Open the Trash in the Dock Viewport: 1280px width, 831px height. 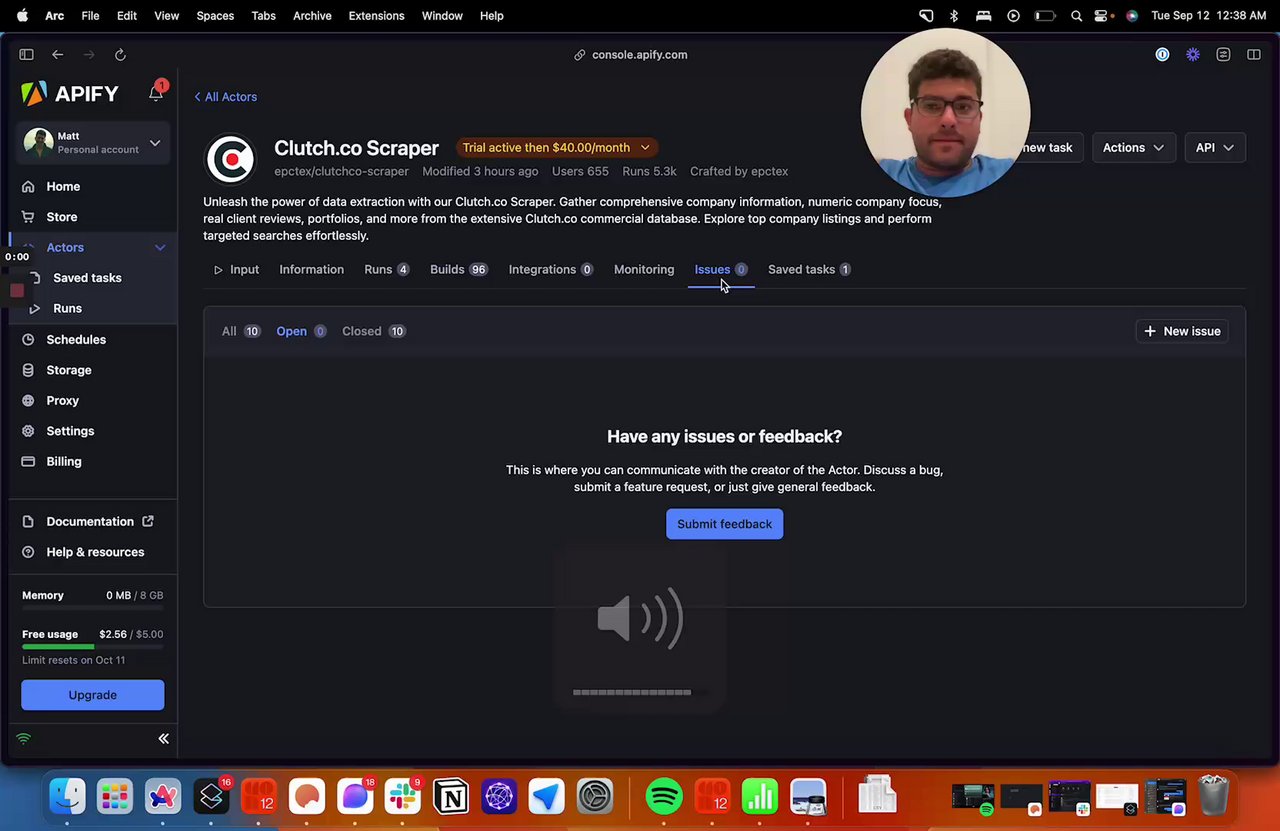pos(1213,797)
